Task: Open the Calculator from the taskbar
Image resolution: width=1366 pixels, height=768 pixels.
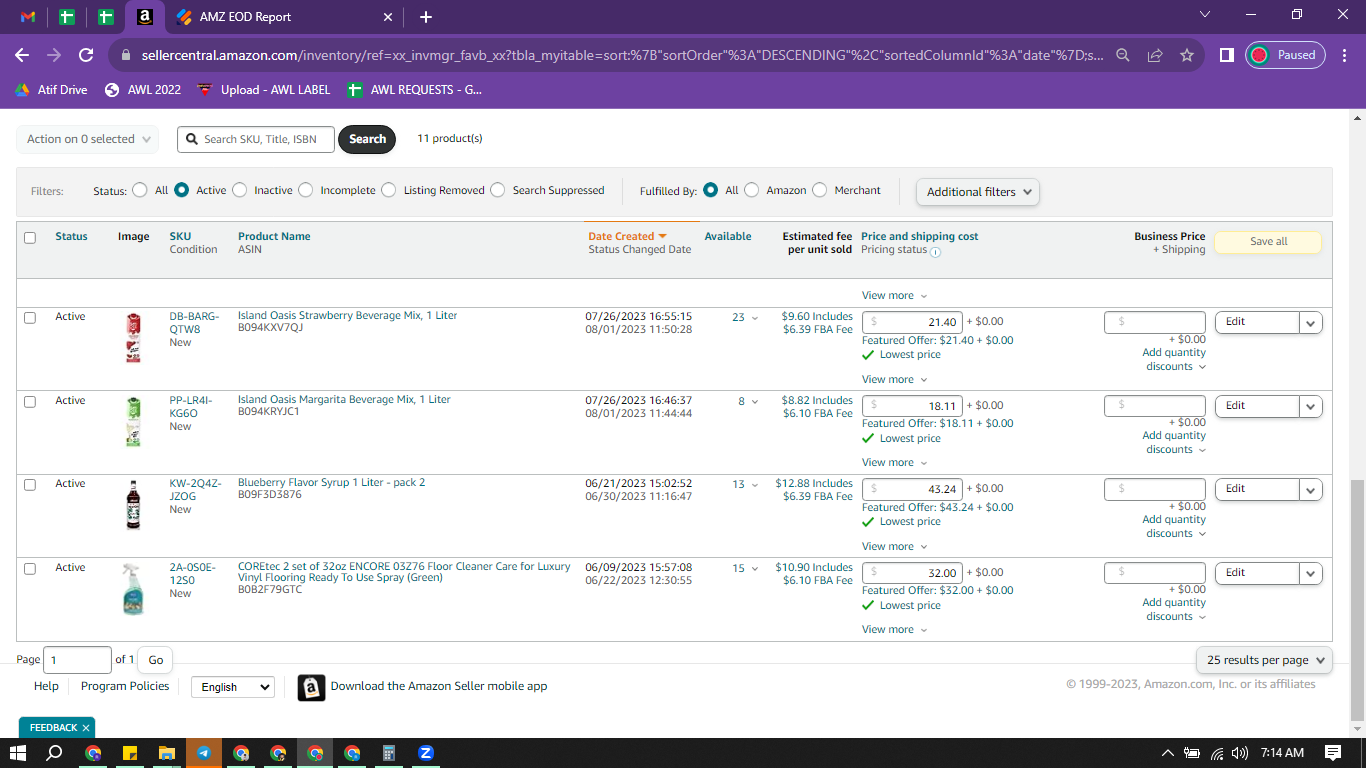Action: point(389,753)
